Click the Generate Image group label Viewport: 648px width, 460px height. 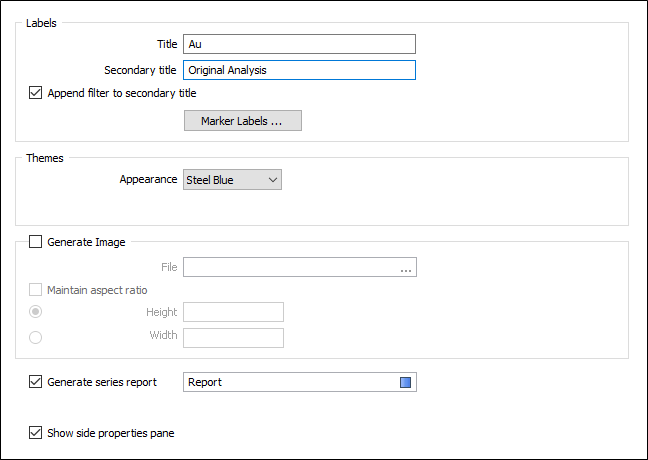[x=86, y=242]
